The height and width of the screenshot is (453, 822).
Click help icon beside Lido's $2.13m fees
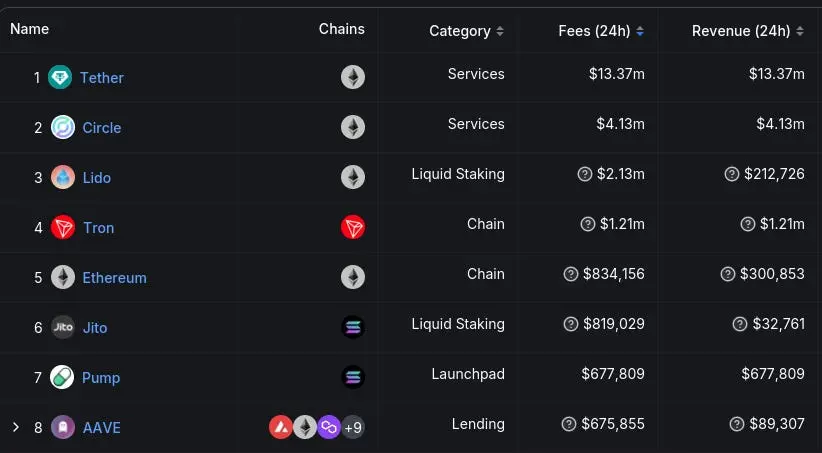coord(585,174)
